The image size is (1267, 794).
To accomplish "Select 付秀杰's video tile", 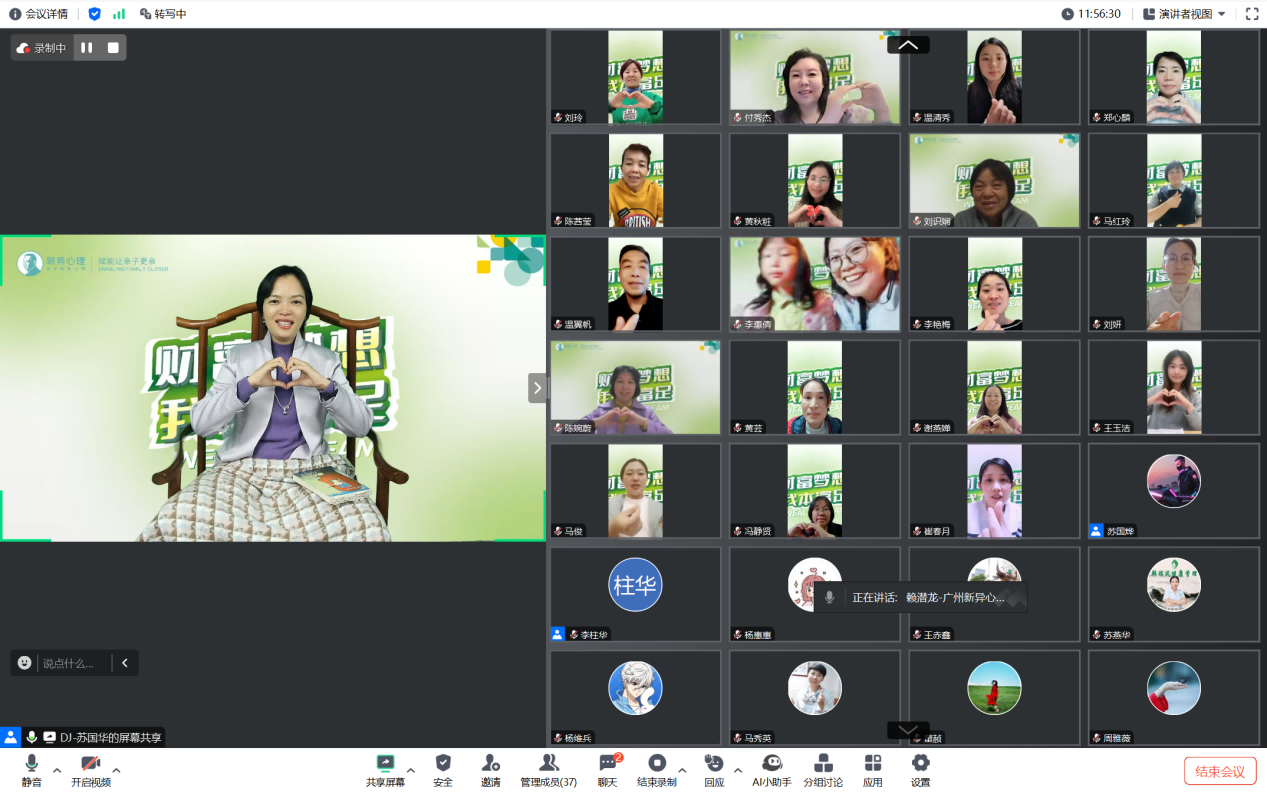I will coord(815,77).
